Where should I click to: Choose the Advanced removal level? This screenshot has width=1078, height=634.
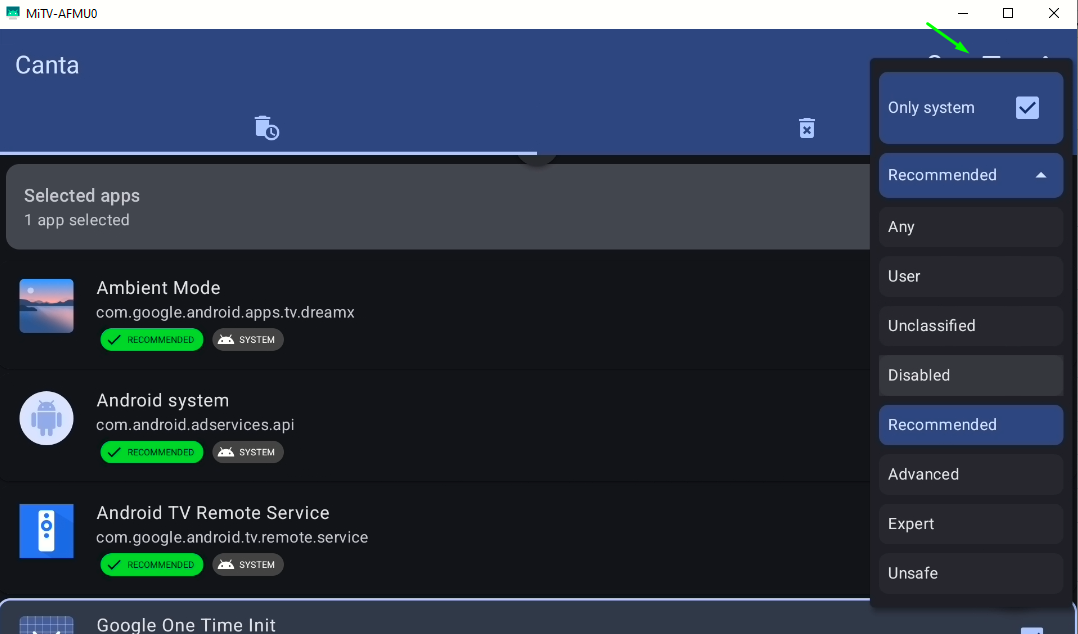tap(971, 474)
